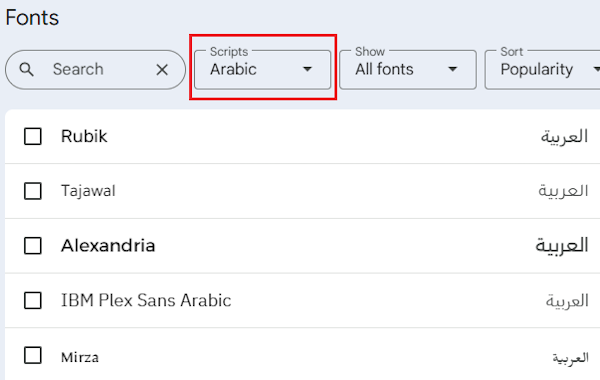Check the IBM Plex Sans Arabic checkbox
Image resolution: width=600 pixels, height=380 pixels.
[33, 300]
